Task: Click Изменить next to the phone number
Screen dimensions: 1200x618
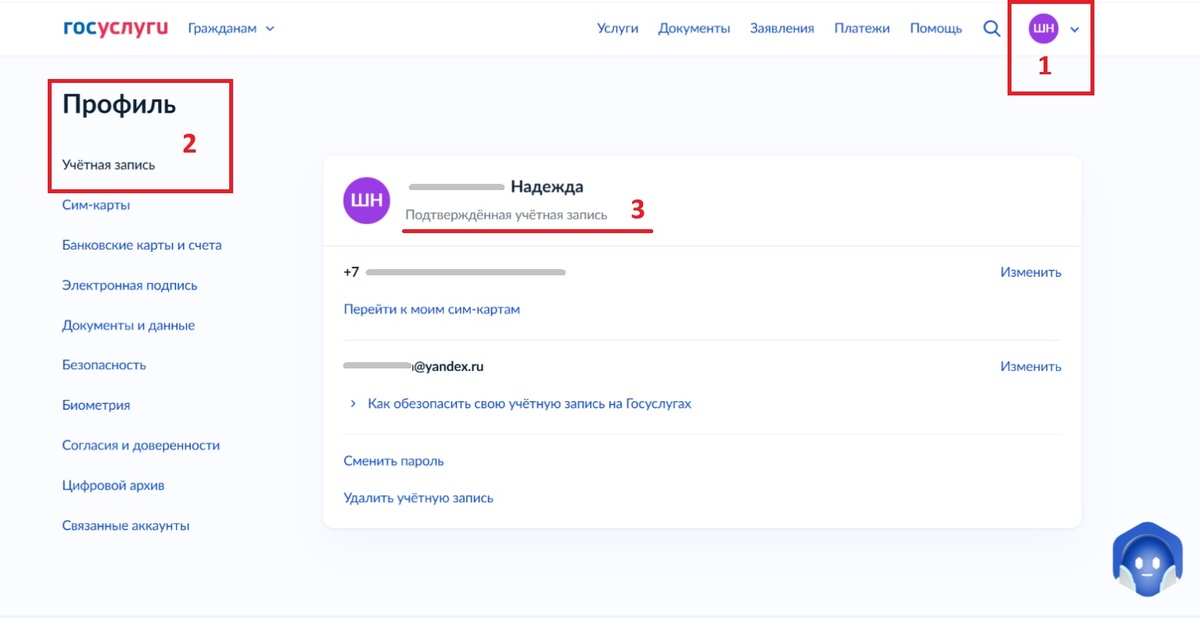Action: point(1031,271)
